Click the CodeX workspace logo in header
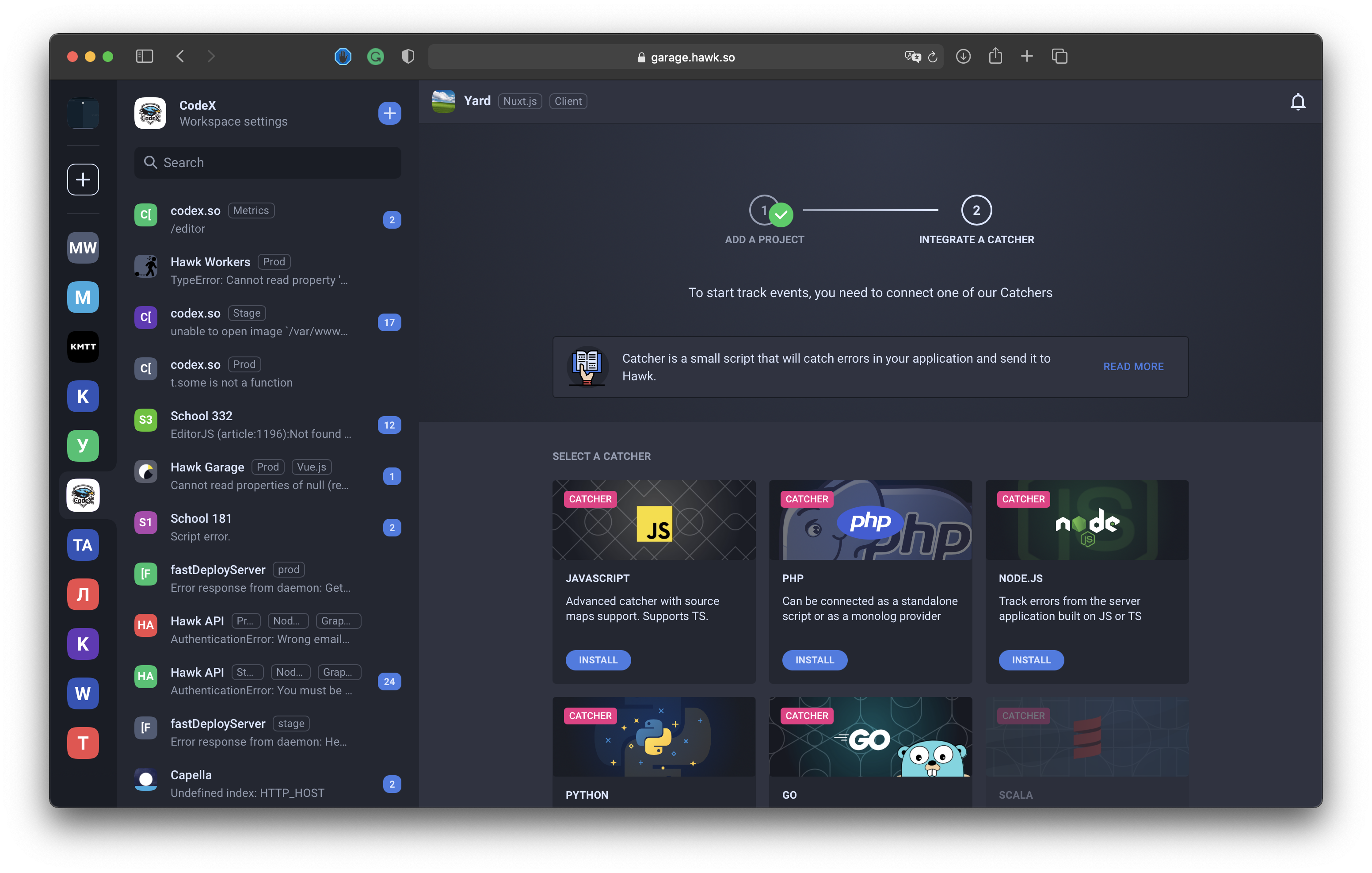Screen dimensions: 1372x873 pos(150,113)
